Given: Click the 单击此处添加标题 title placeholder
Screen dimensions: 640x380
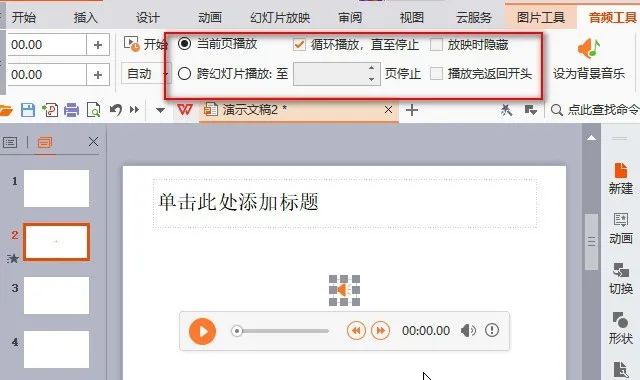Looking at the screenshot, I should click(x=345, y=203).
